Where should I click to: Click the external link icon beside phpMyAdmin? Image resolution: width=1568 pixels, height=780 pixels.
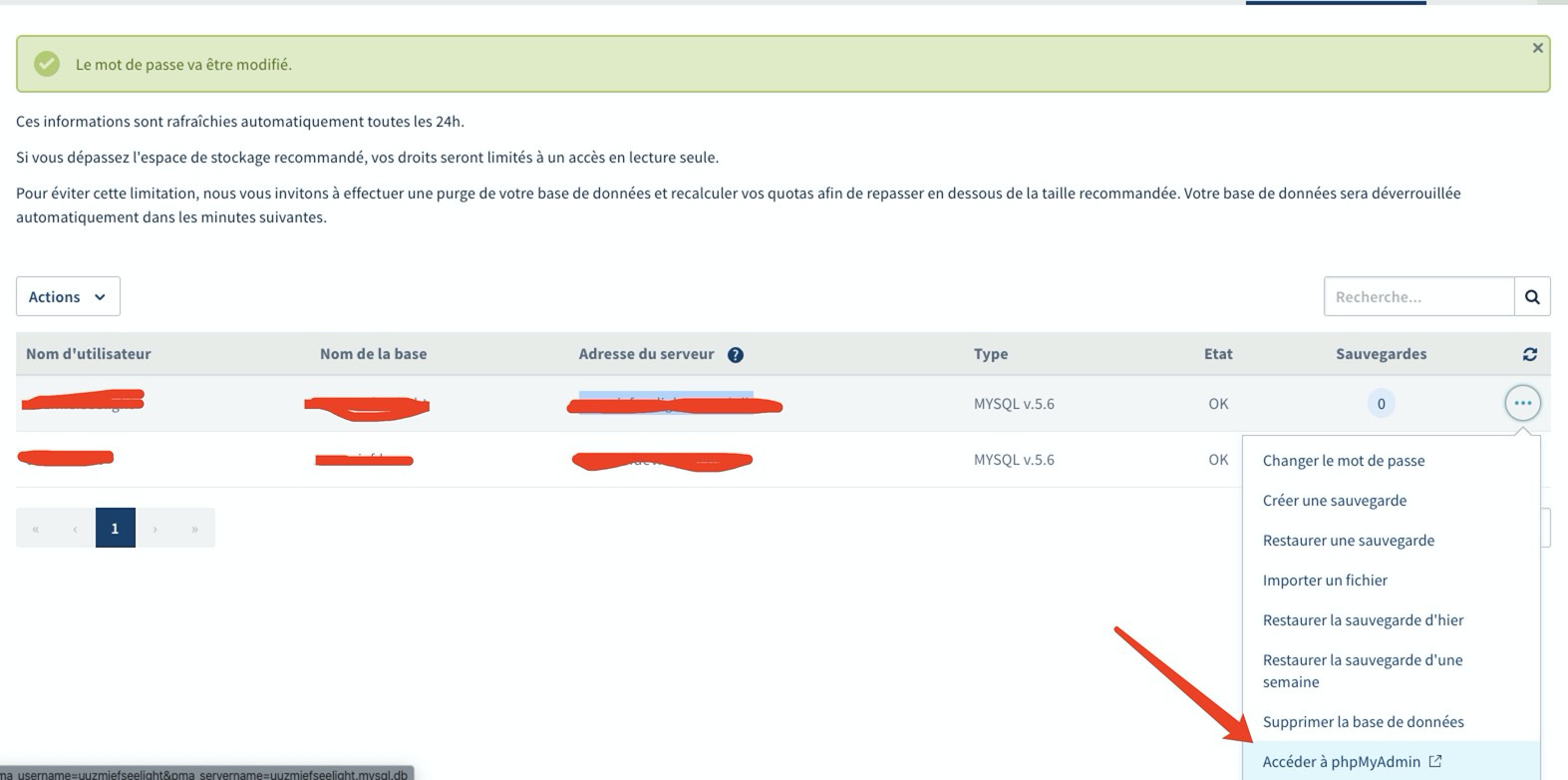1435,761
